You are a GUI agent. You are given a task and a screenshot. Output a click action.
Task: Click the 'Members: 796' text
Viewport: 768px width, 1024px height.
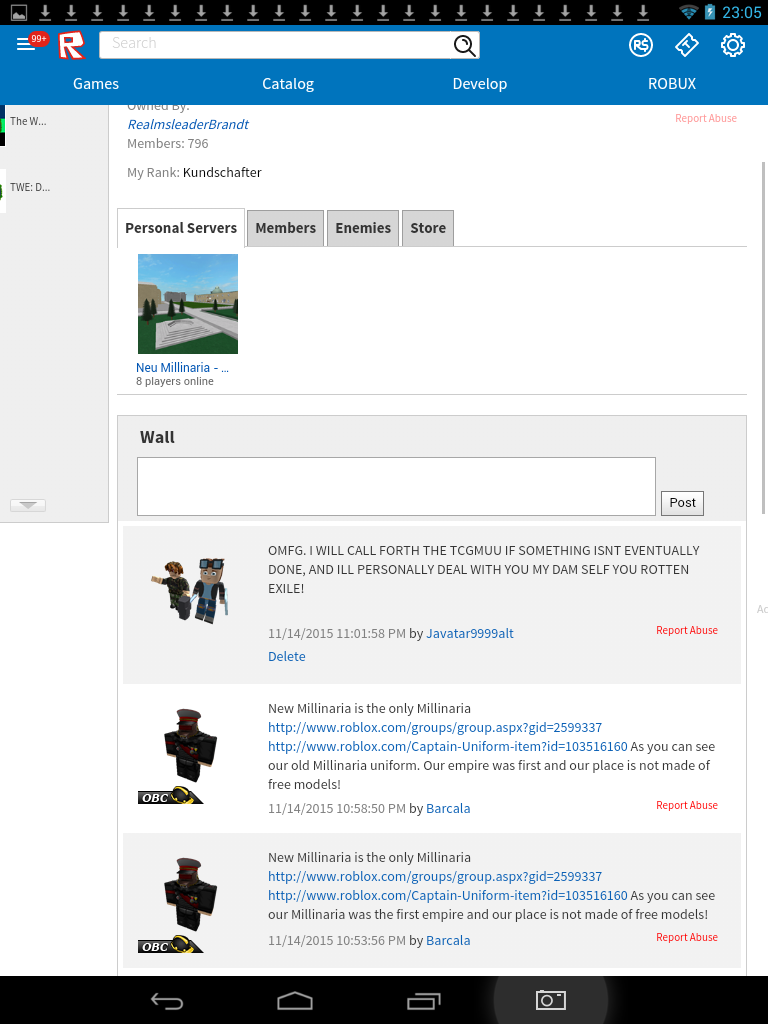[x=168, y=144]
